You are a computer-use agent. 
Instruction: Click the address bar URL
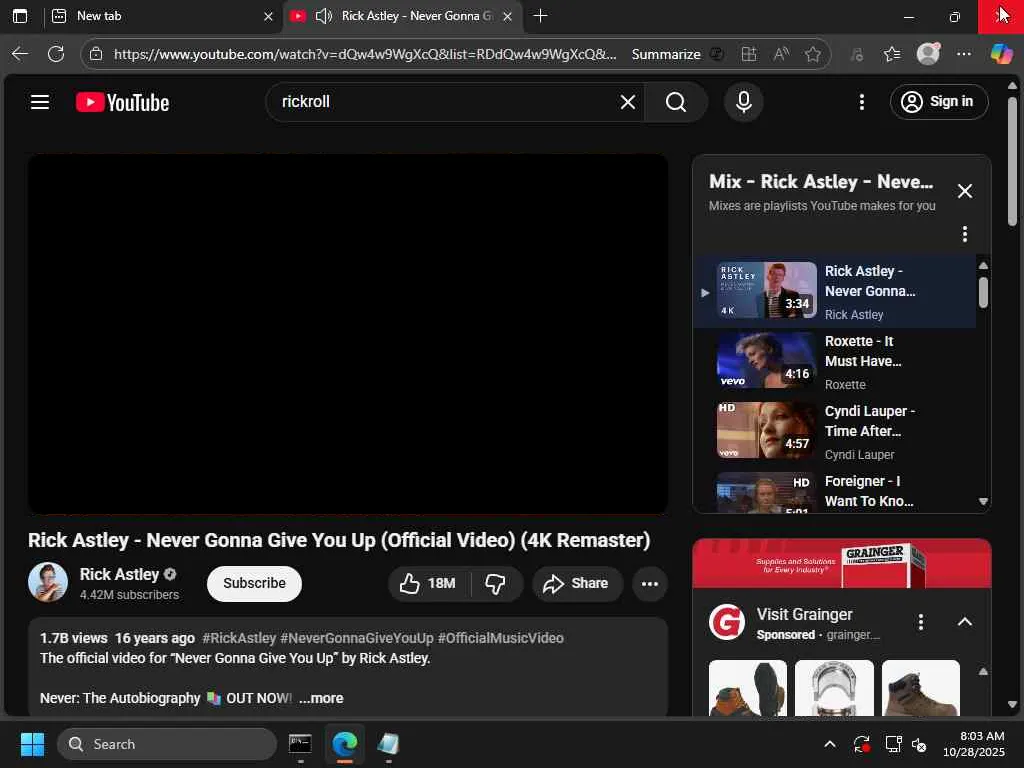coord(364,54)
